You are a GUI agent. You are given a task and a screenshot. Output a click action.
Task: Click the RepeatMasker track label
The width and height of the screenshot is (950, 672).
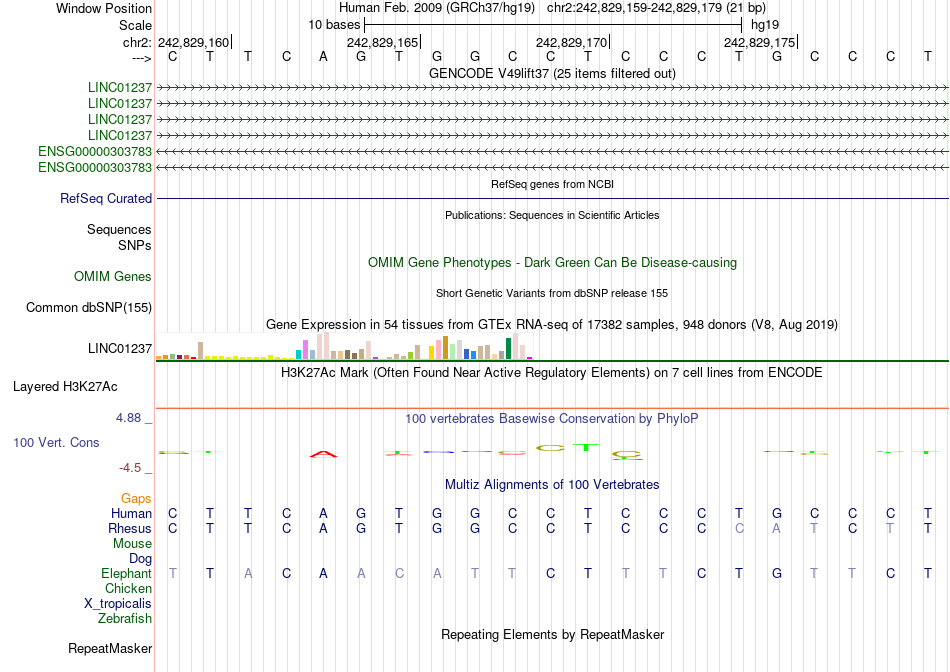point(110,648)
